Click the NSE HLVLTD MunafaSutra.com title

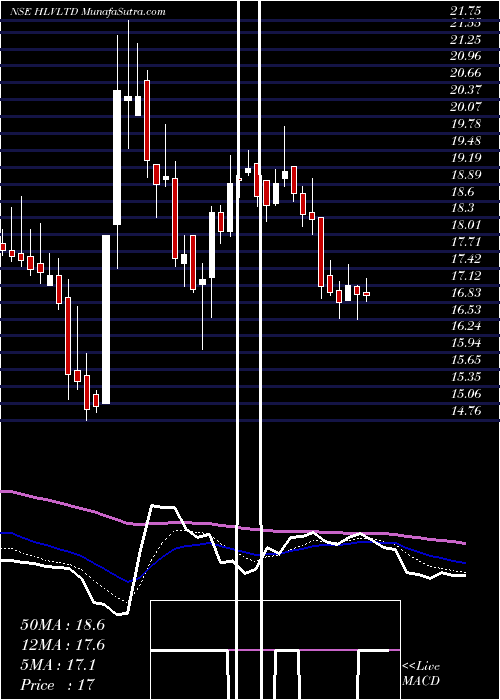[88, 12]
